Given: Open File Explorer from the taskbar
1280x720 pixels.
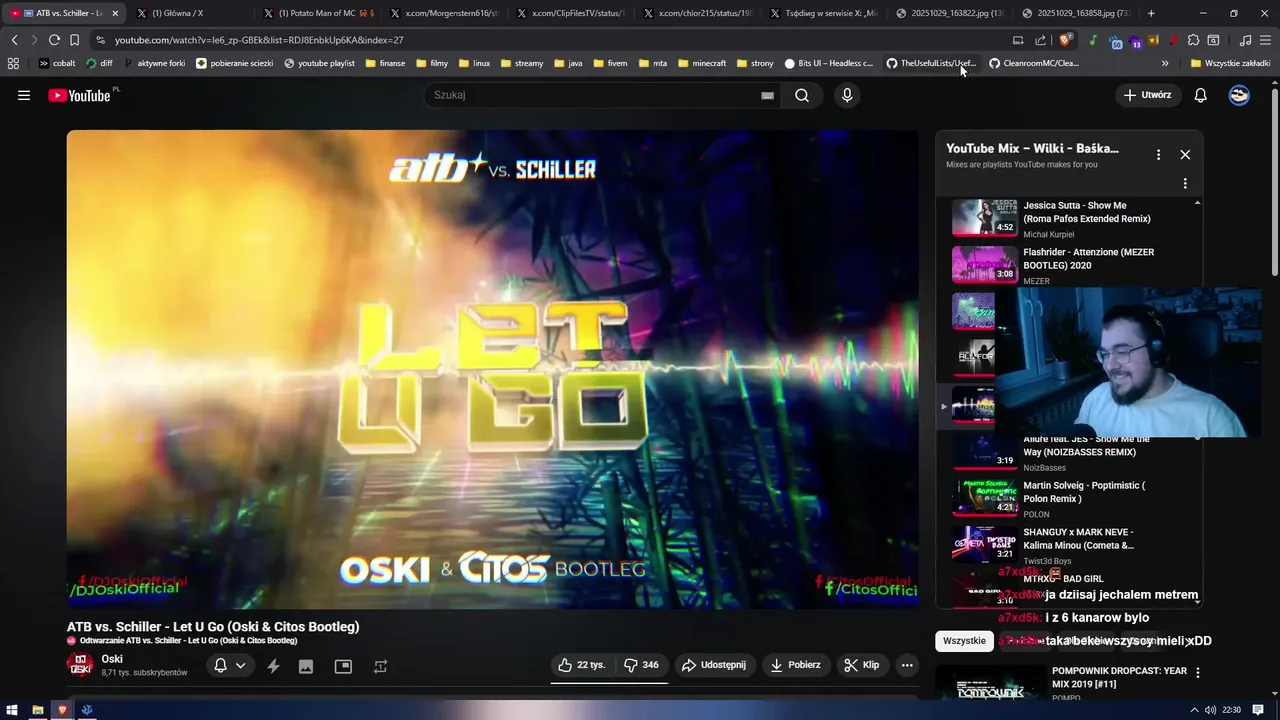Looking at the screenshot, I should (37, 710).
